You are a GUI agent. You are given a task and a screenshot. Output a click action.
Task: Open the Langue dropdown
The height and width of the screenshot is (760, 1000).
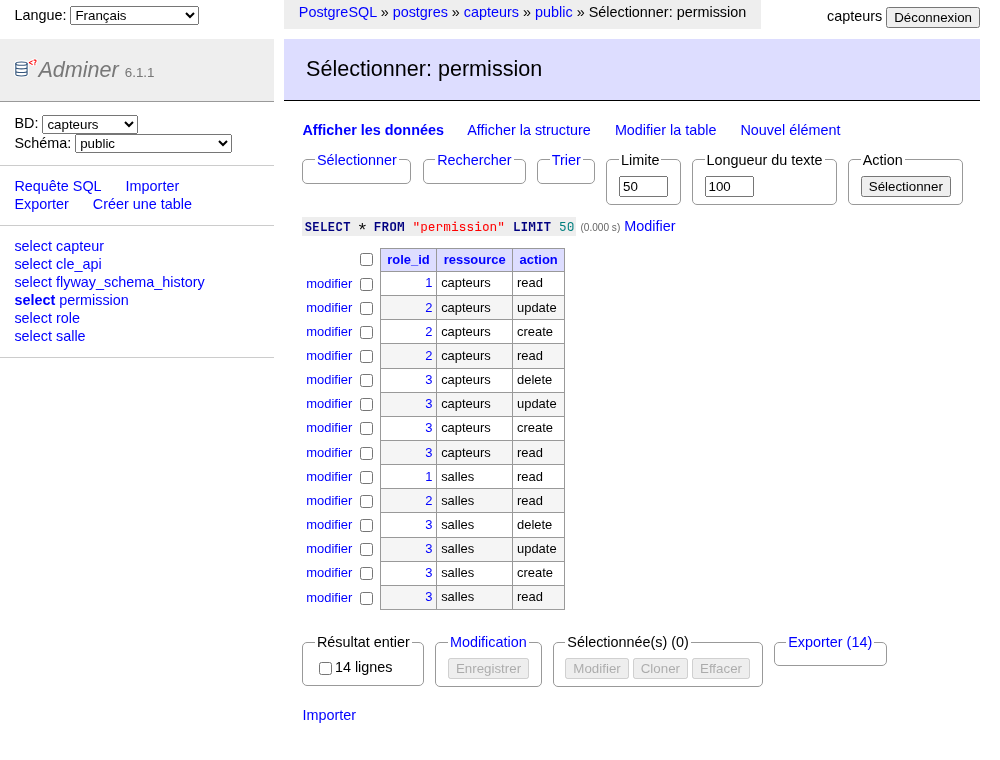[135, 15]
